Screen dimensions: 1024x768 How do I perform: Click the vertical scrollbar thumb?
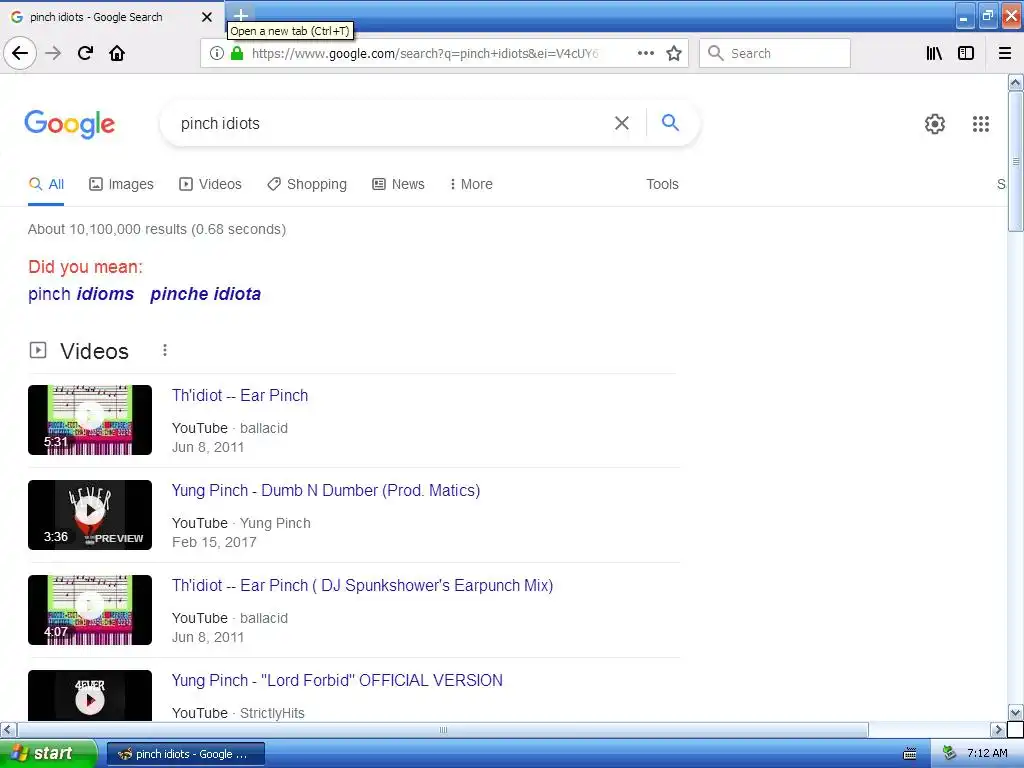[x=1015, y=161]
